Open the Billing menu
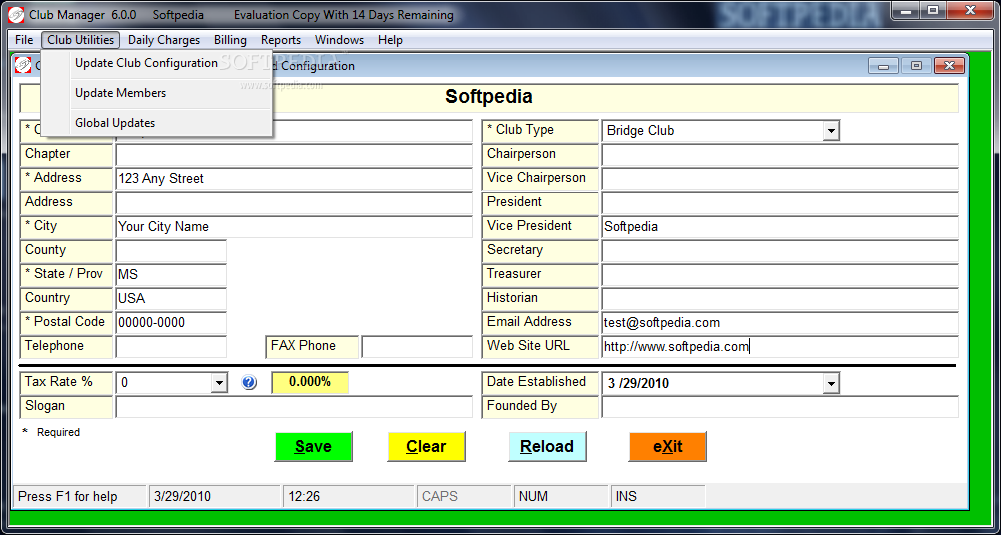Viewport: 1001px width, 535px height. coord(230,40)
